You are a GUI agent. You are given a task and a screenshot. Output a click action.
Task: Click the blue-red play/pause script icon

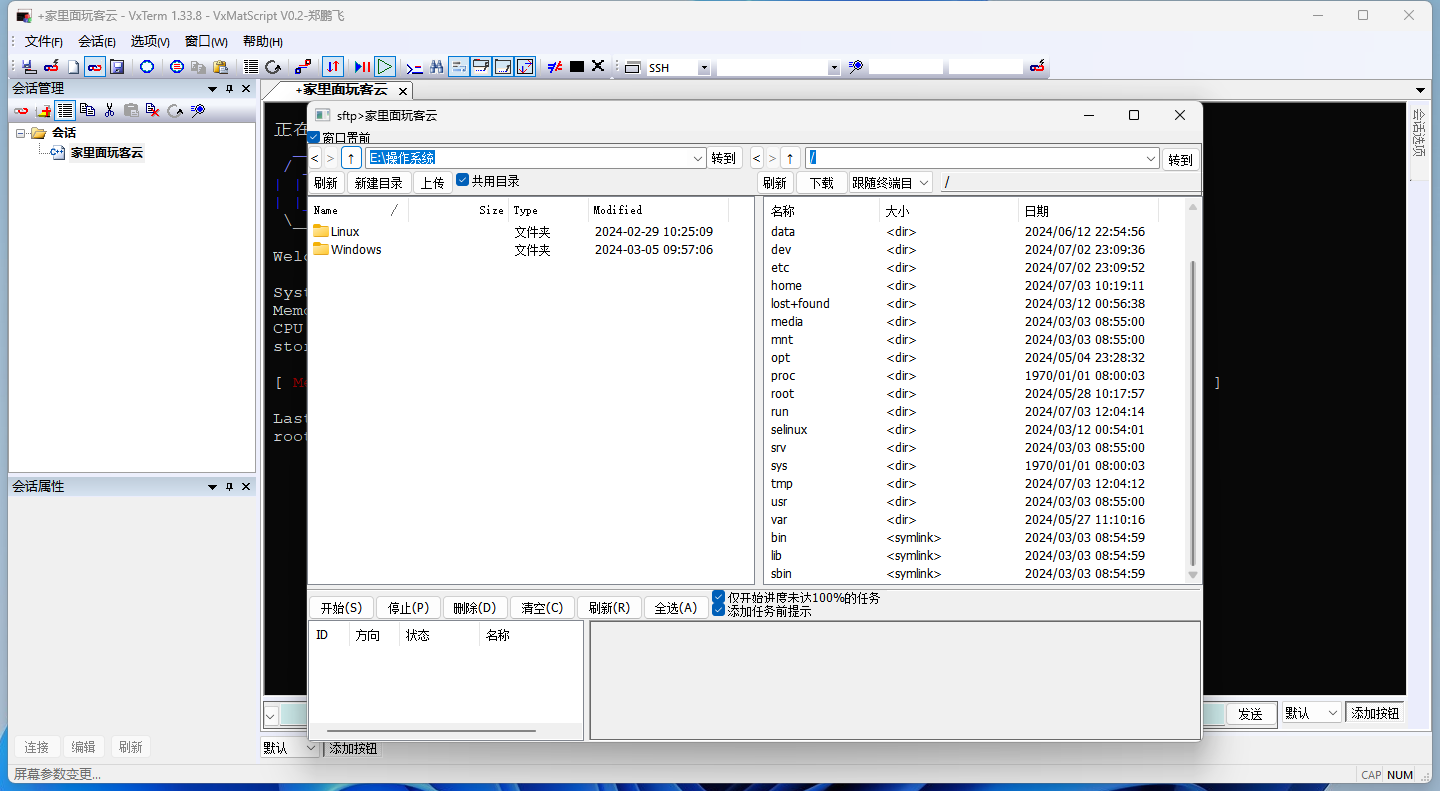point(363,67)
